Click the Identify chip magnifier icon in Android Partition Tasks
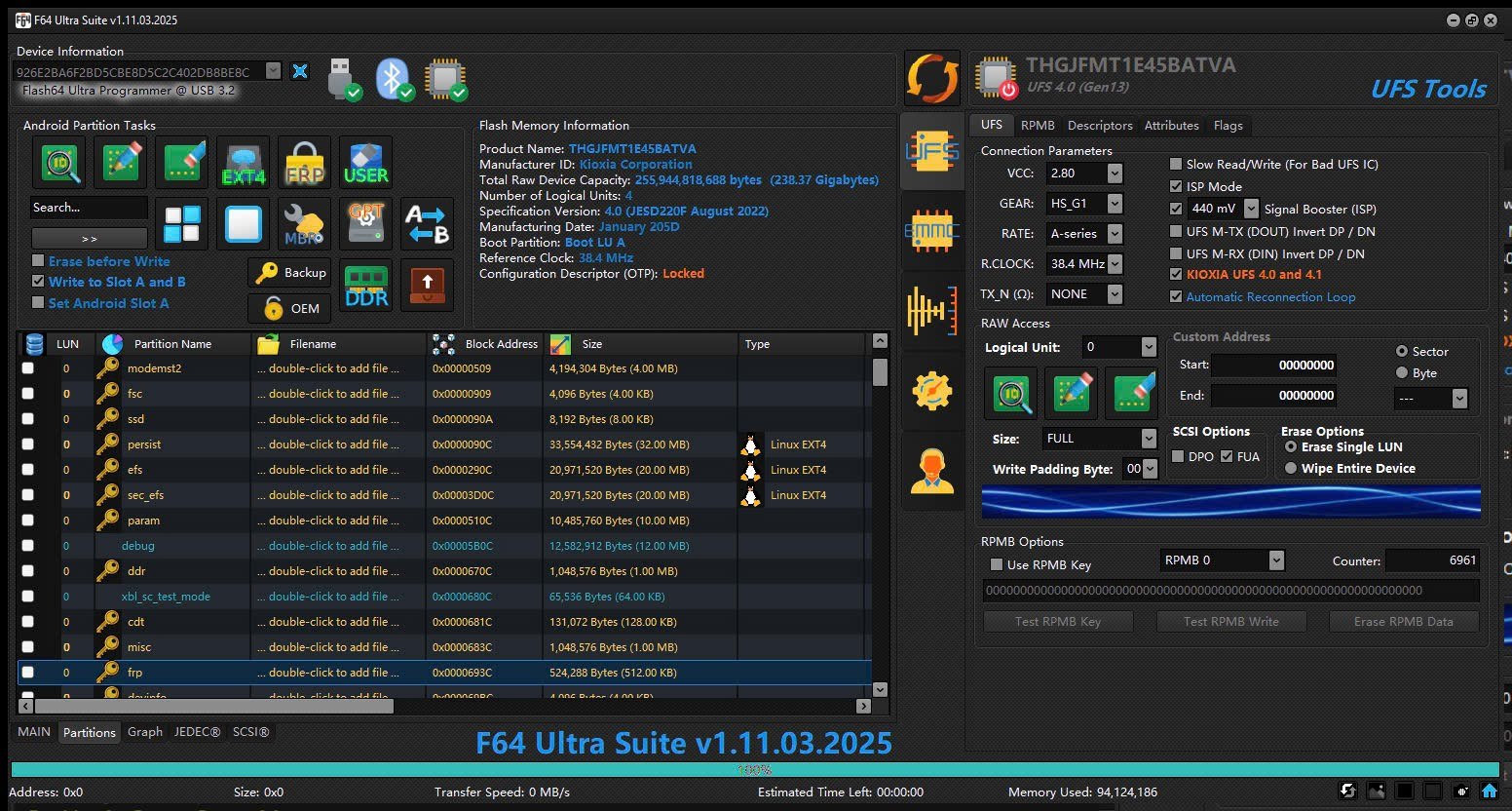The height and width of the screenshot is (811, 1512). [58, 162]
